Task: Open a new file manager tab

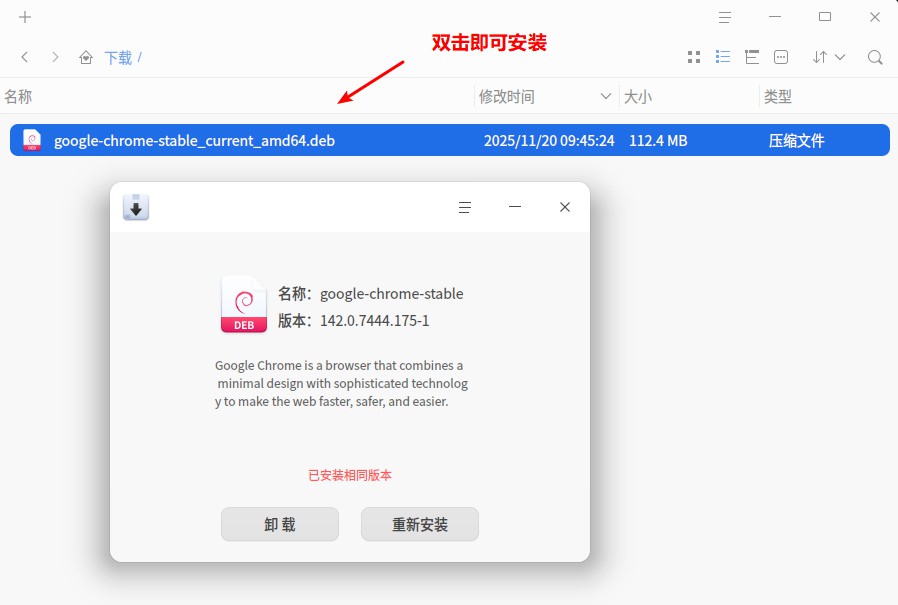Action: [25, 17]
